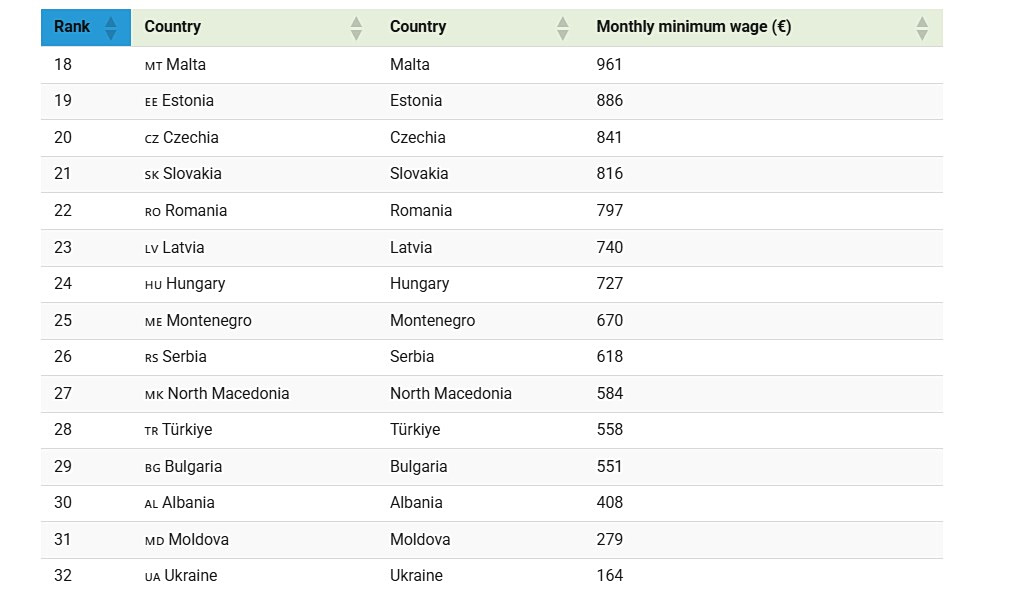Viewport: 1030px width, 600px height.
Task: Click Moldova's monthly wage value 279
Action: coord(609,540)
